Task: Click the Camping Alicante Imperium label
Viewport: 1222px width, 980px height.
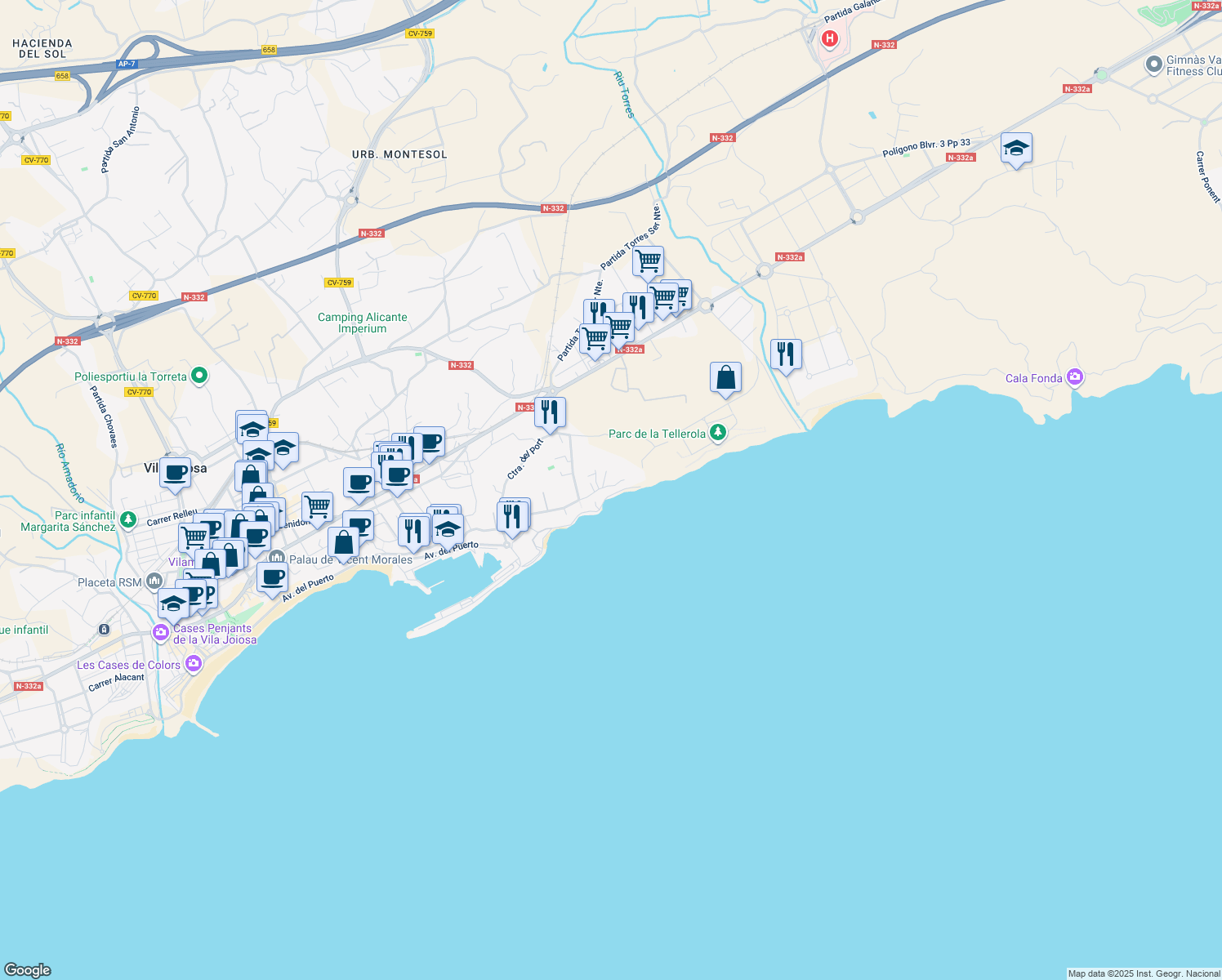Action: tap(364, 322)
